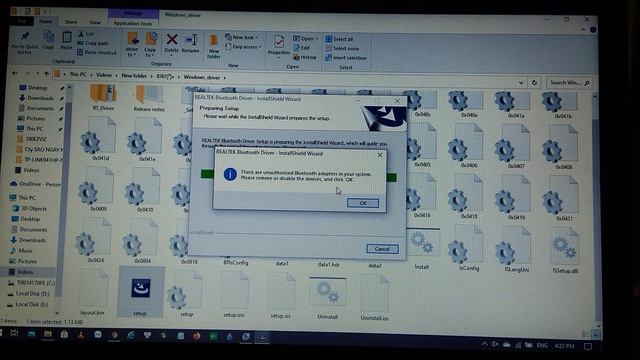Screen dimensions: 640x360
Task: Open the notification center on the taskbar
Action: [588, 346]
